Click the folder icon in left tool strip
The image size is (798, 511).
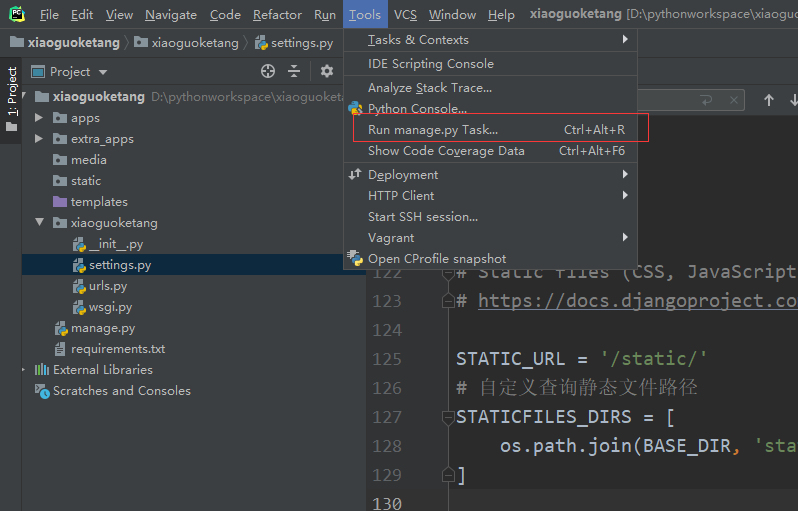(11, 126)
